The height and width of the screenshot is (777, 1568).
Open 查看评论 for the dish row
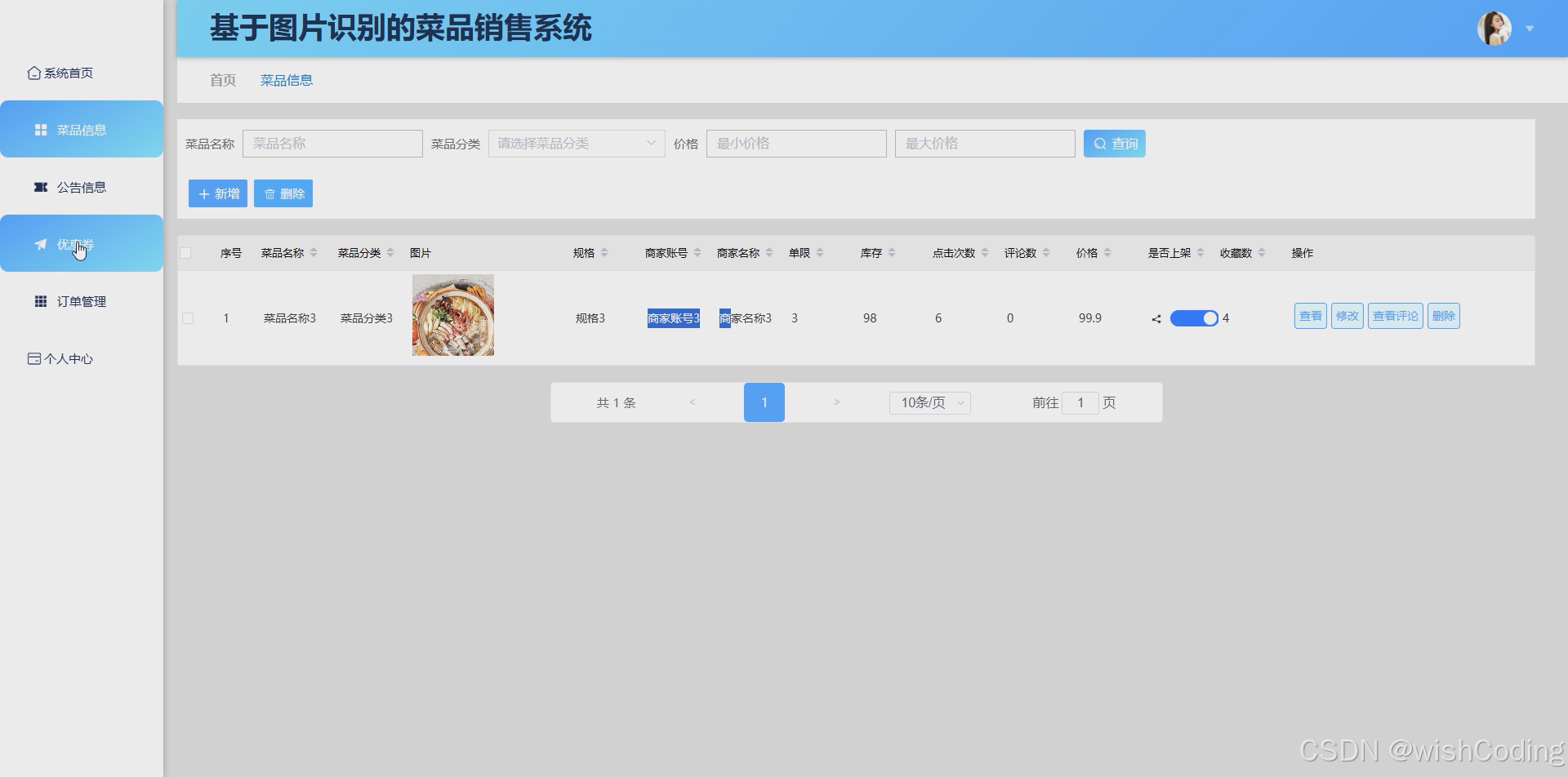click(1395, 316)
